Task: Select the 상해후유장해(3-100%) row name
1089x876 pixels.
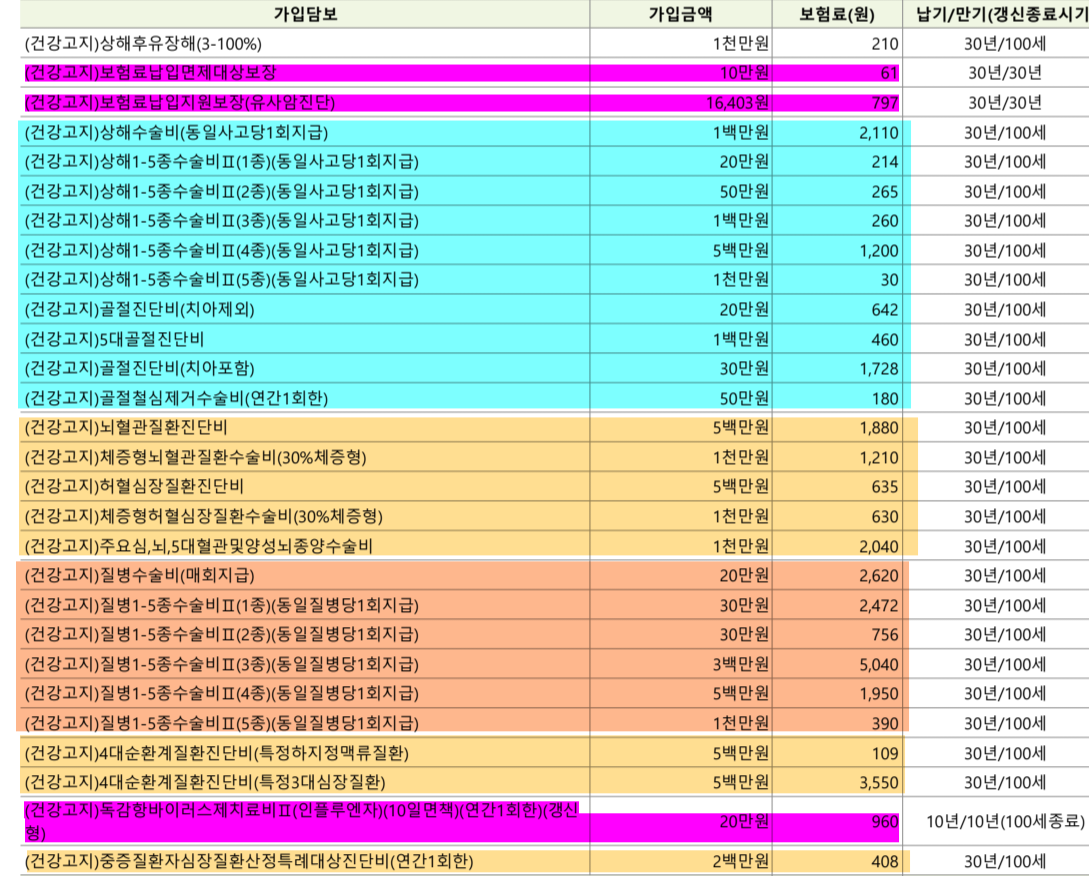Action: 143,44
